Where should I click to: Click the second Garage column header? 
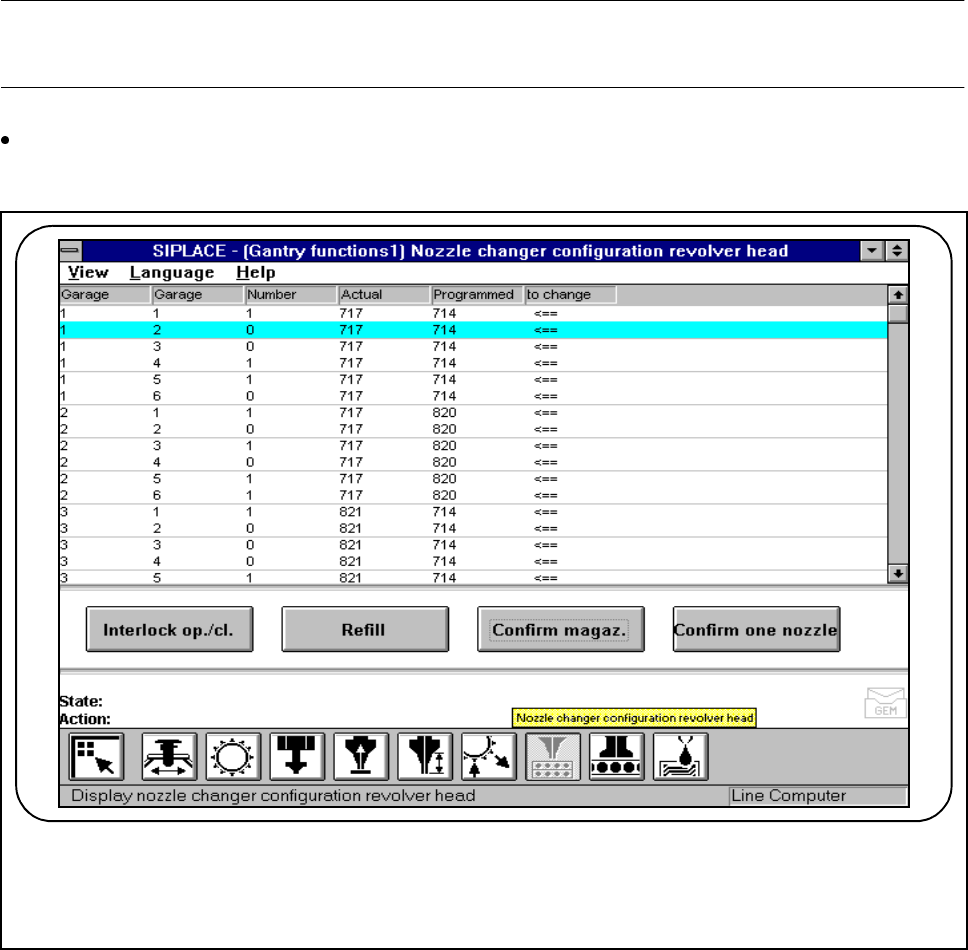[x=198, y=294]
